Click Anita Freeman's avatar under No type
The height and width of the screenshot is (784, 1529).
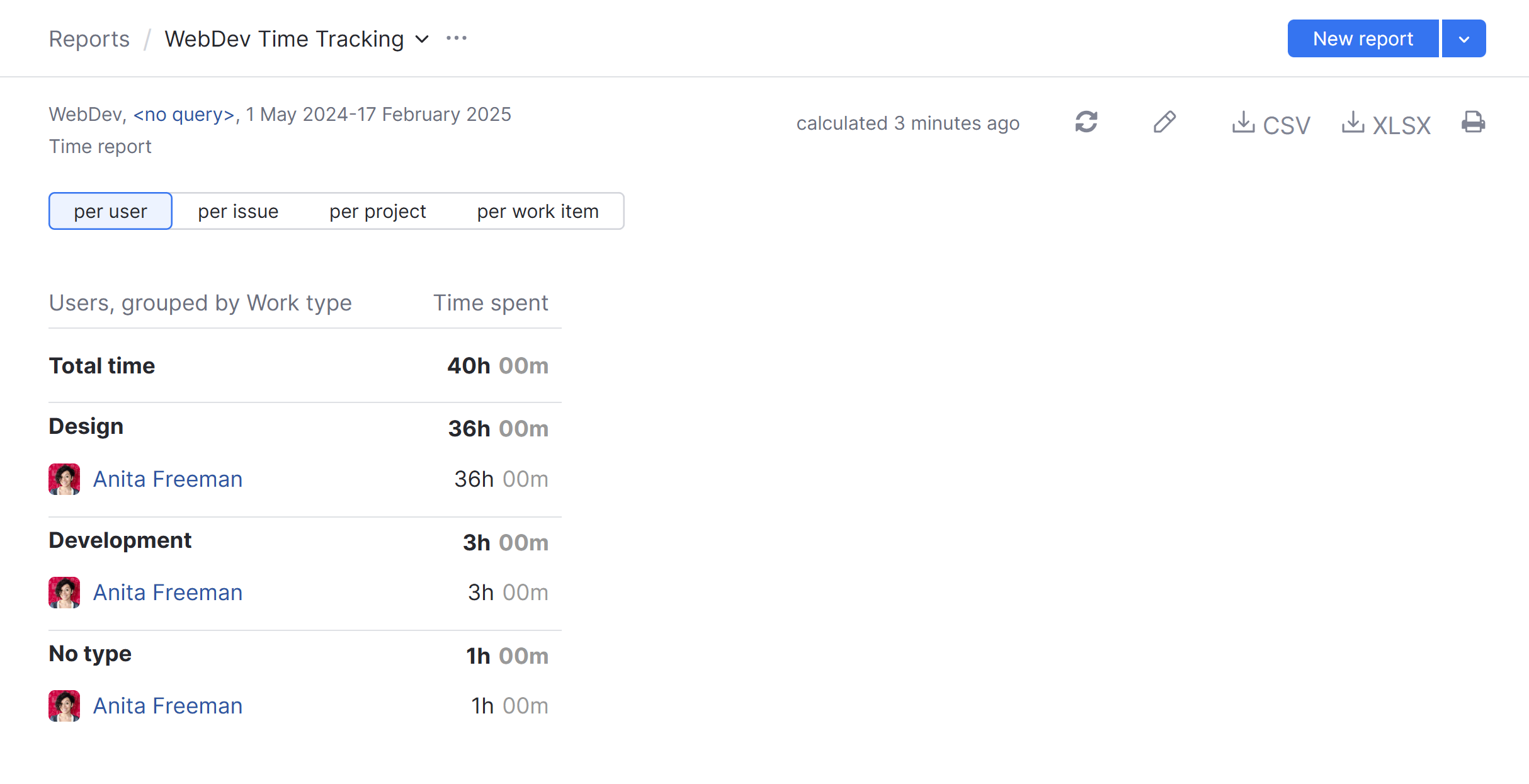click(64, 705)
